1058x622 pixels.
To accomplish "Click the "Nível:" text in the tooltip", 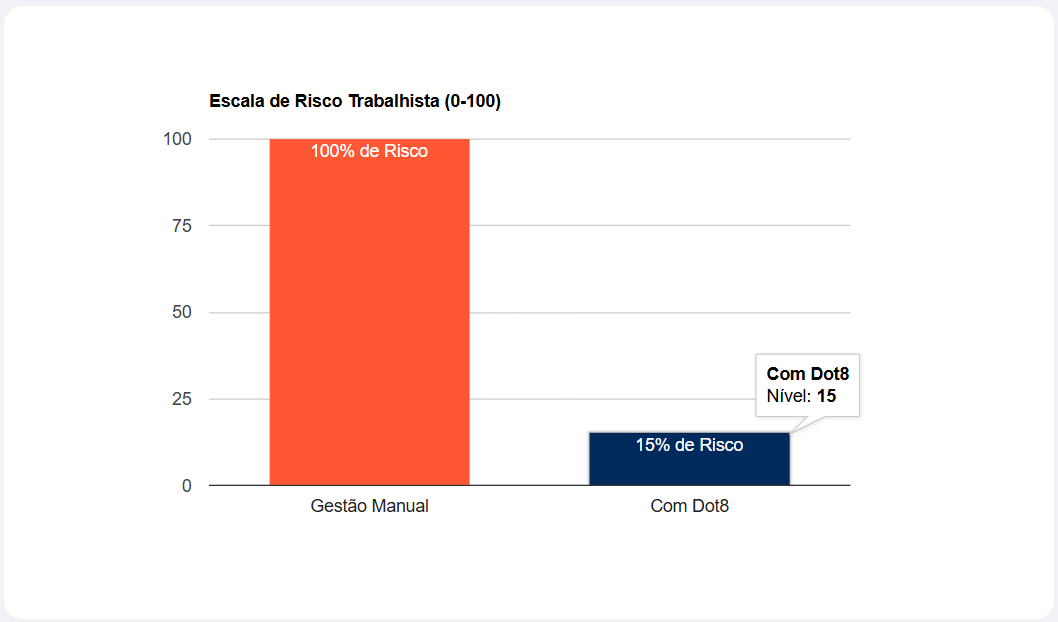I will [x=789, y=396].
